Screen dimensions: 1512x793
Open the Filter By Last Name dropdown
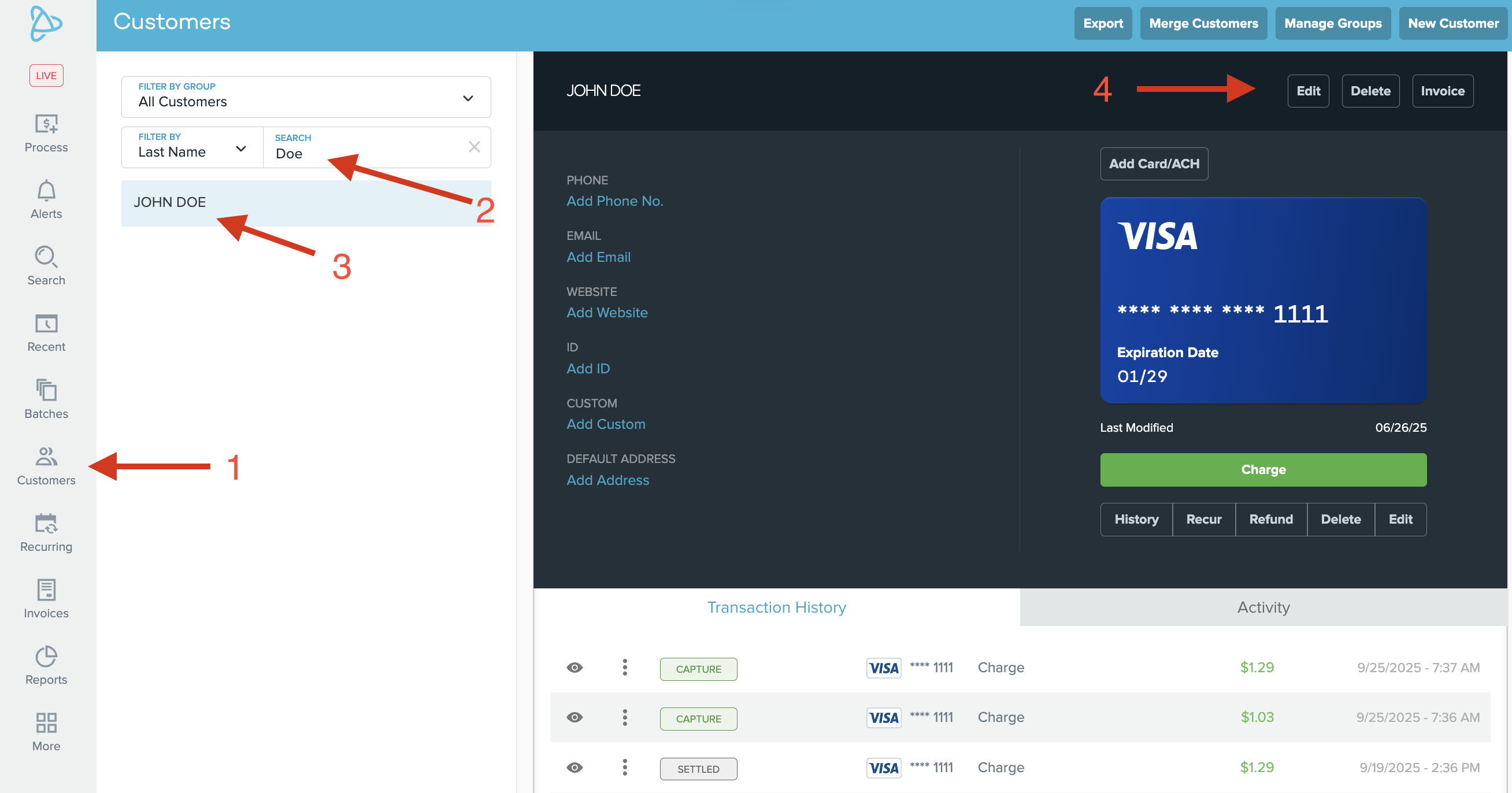(x=192, y=147)
